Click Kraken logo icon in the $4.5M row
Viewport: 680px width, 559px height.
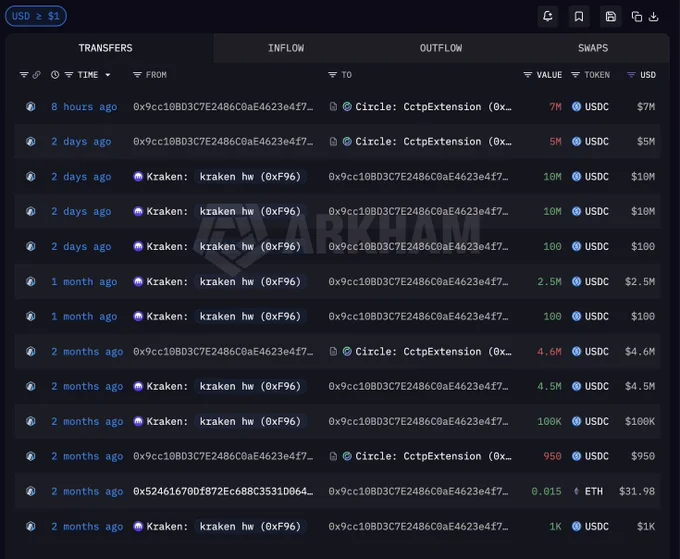(x=138, y=386)
